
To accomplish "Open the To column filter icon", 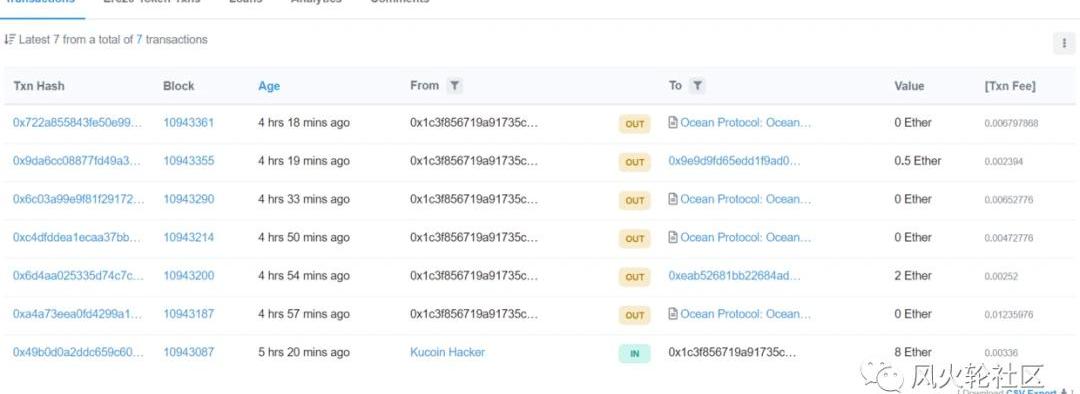I will (697, 86).
